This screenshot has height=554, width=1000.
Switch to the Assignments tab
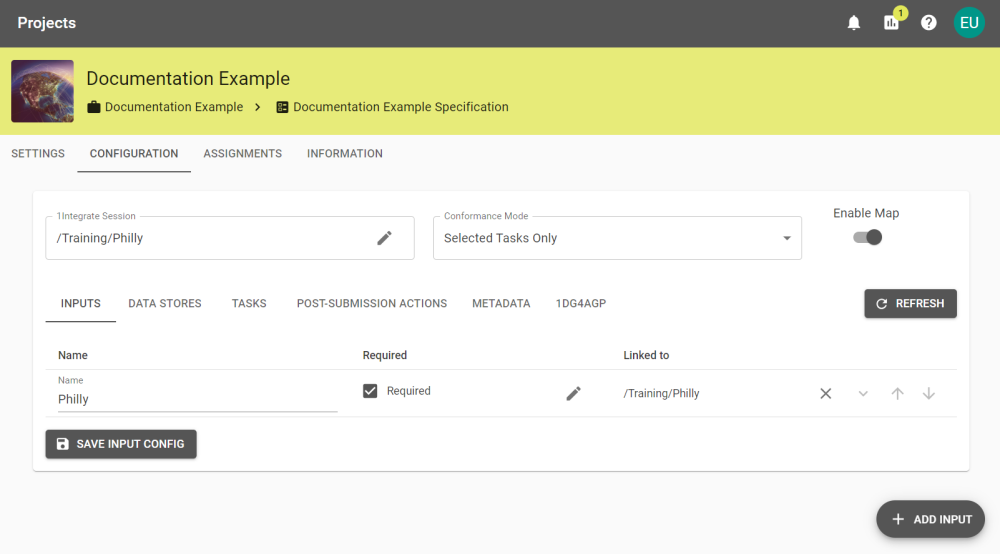coord(242,154)
